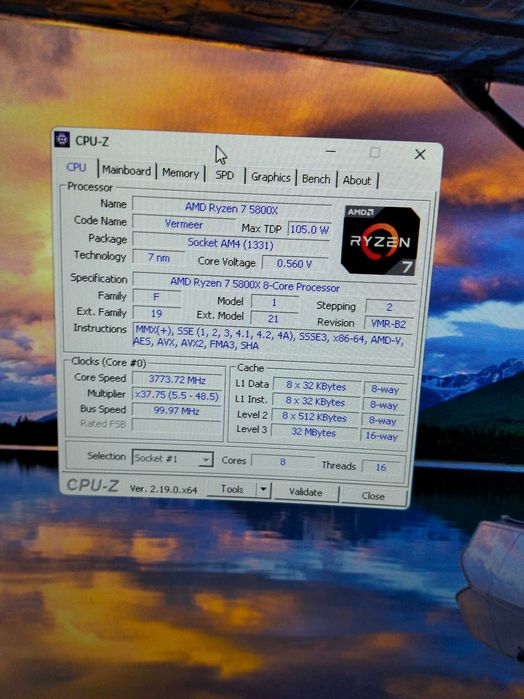
Task: Click the Level 3 16-way associativity value
Action: click(x=382, y=436)
